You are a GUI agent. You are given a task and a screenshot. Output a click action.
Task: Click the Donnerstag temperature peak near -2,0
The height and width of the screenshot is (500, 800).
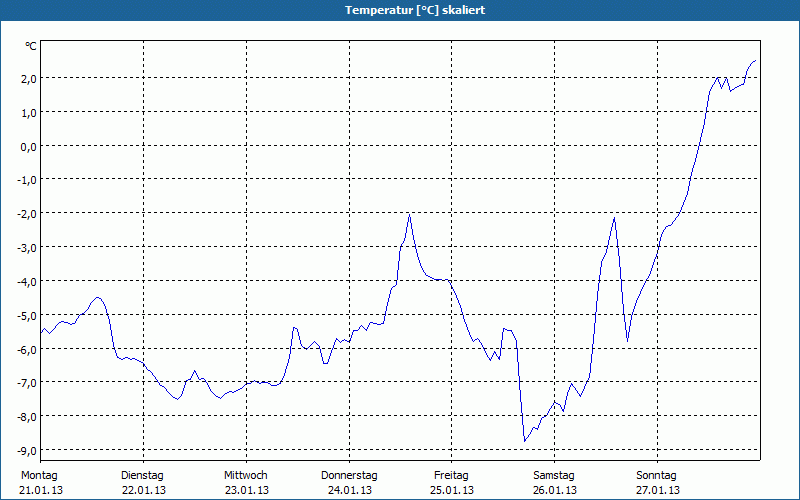410,215
